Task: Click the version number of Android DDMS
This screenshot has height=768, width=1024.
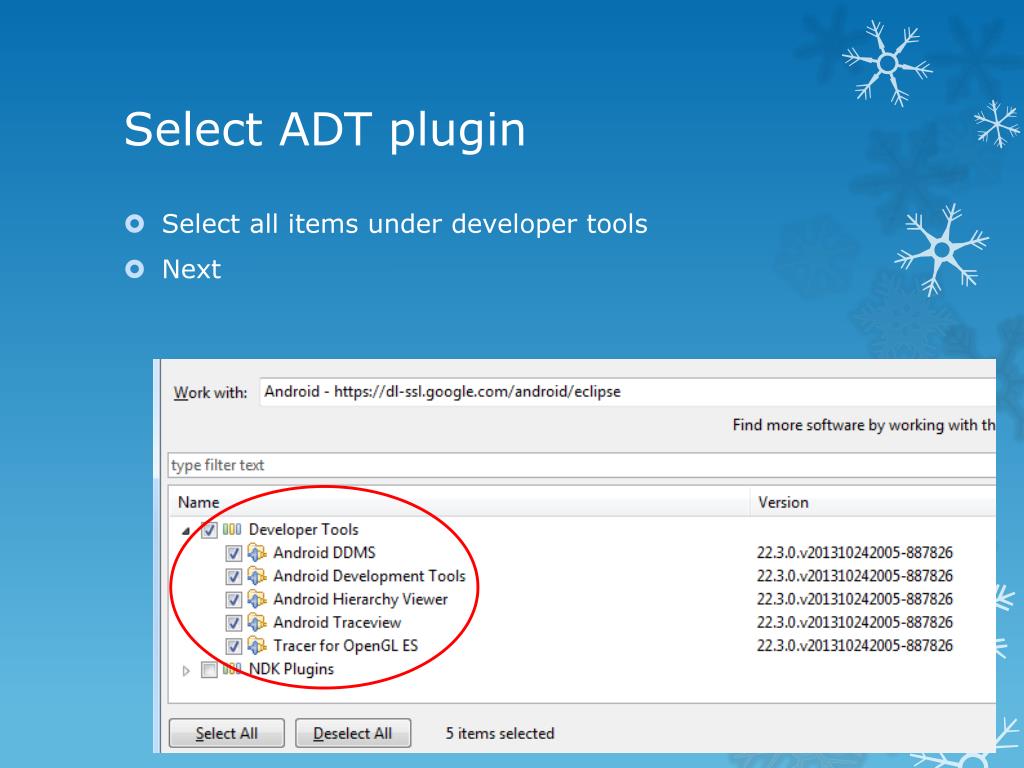Action: (855, 552)
